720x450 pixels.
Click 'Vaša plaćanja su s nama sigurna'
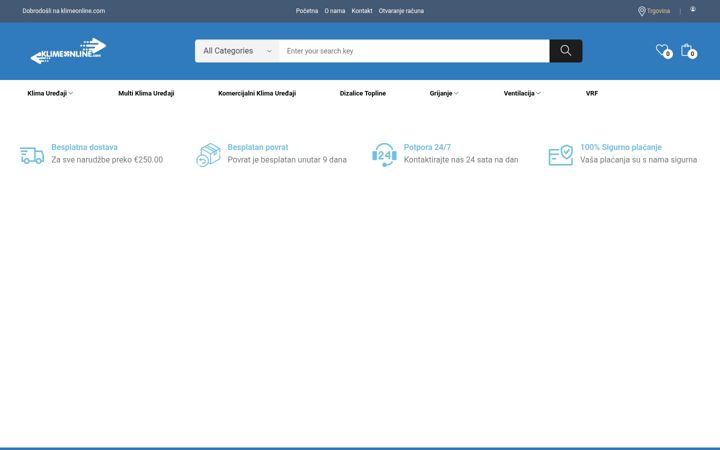pyautogui.click(x=639, y=160)
